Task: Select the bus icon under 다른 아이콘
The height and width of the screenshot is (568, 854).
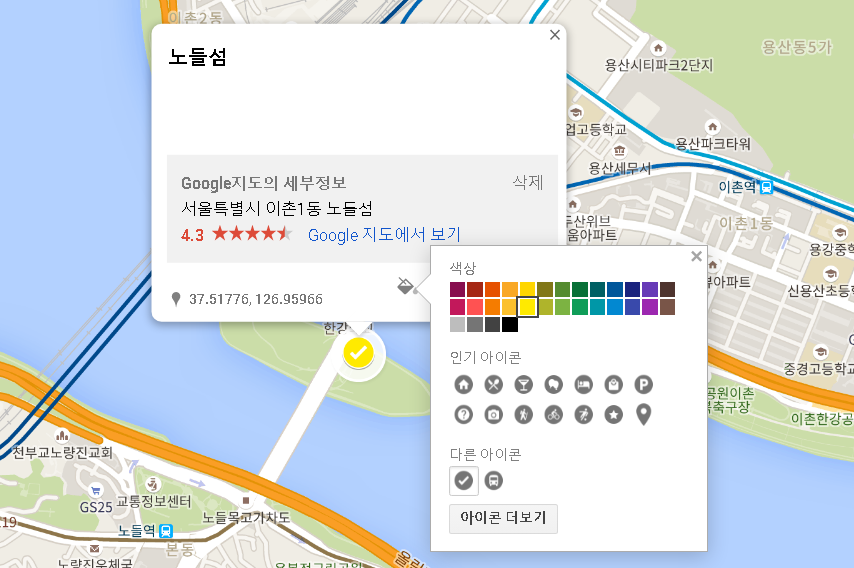Action: [x=493, y=481]
